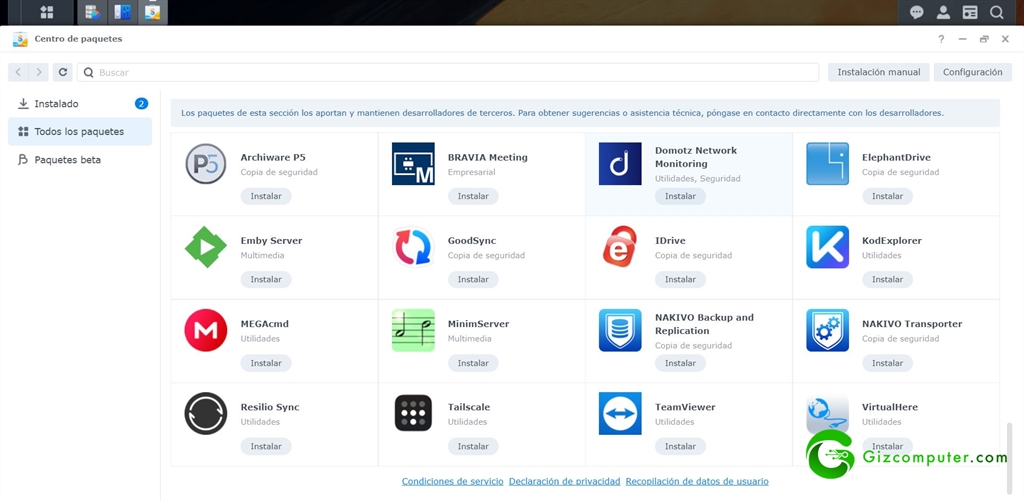
Task: Install KodExplorer
Action: tap(887, 280)
